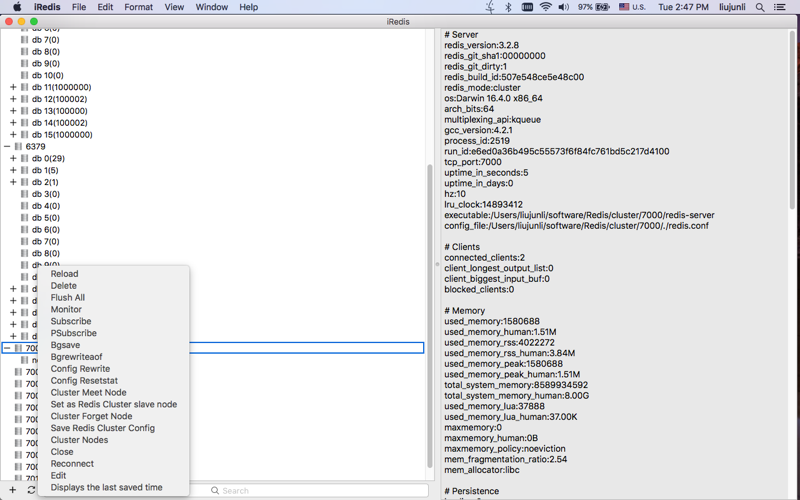Expand the db 15(1000000) node
This screenshot has height=500, width=800.
(x=13, y=135)
